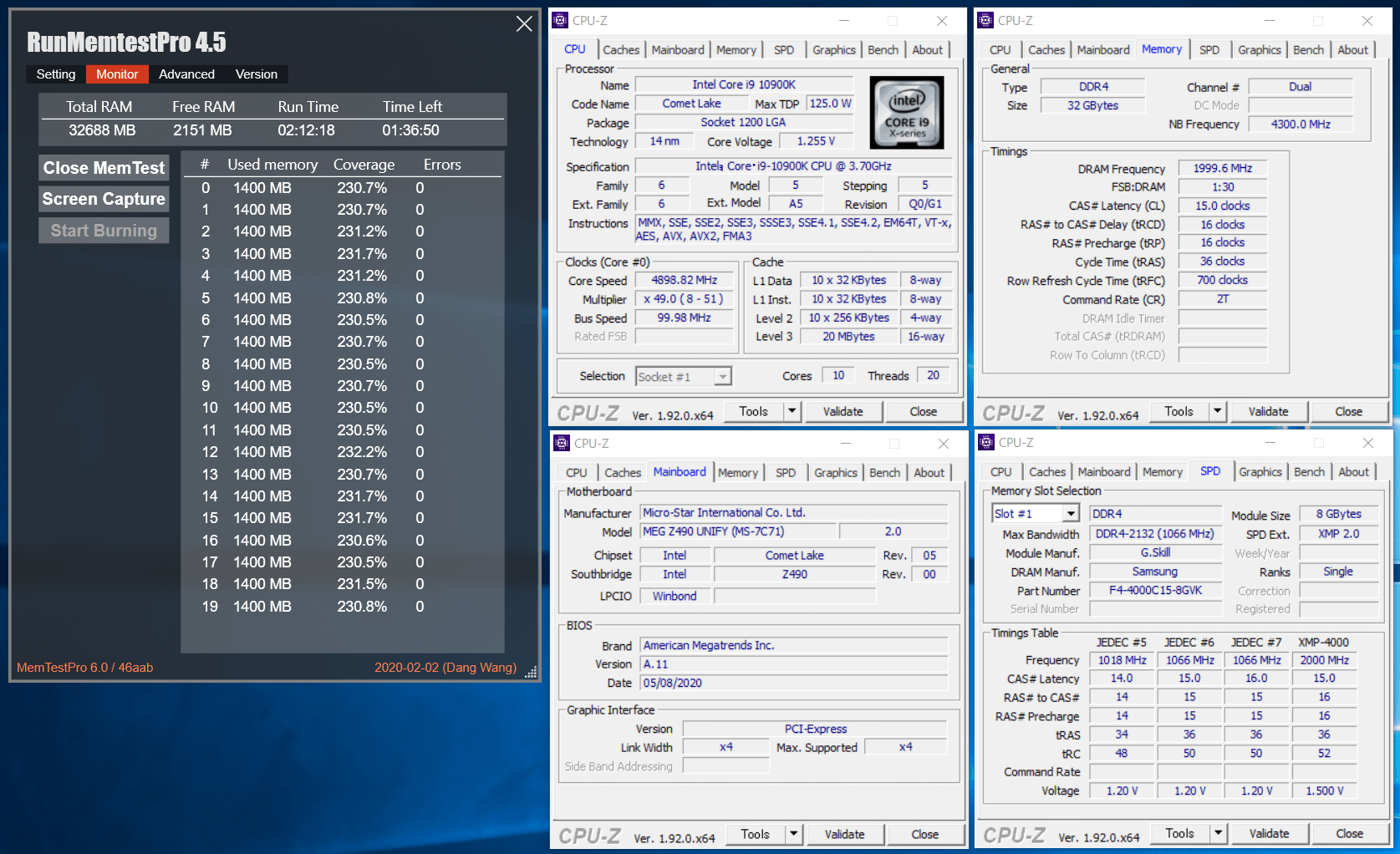Open the Caches tab in the top-left CPU-Z window
The width and height of the screenshot is (1400, 854).
621,50
